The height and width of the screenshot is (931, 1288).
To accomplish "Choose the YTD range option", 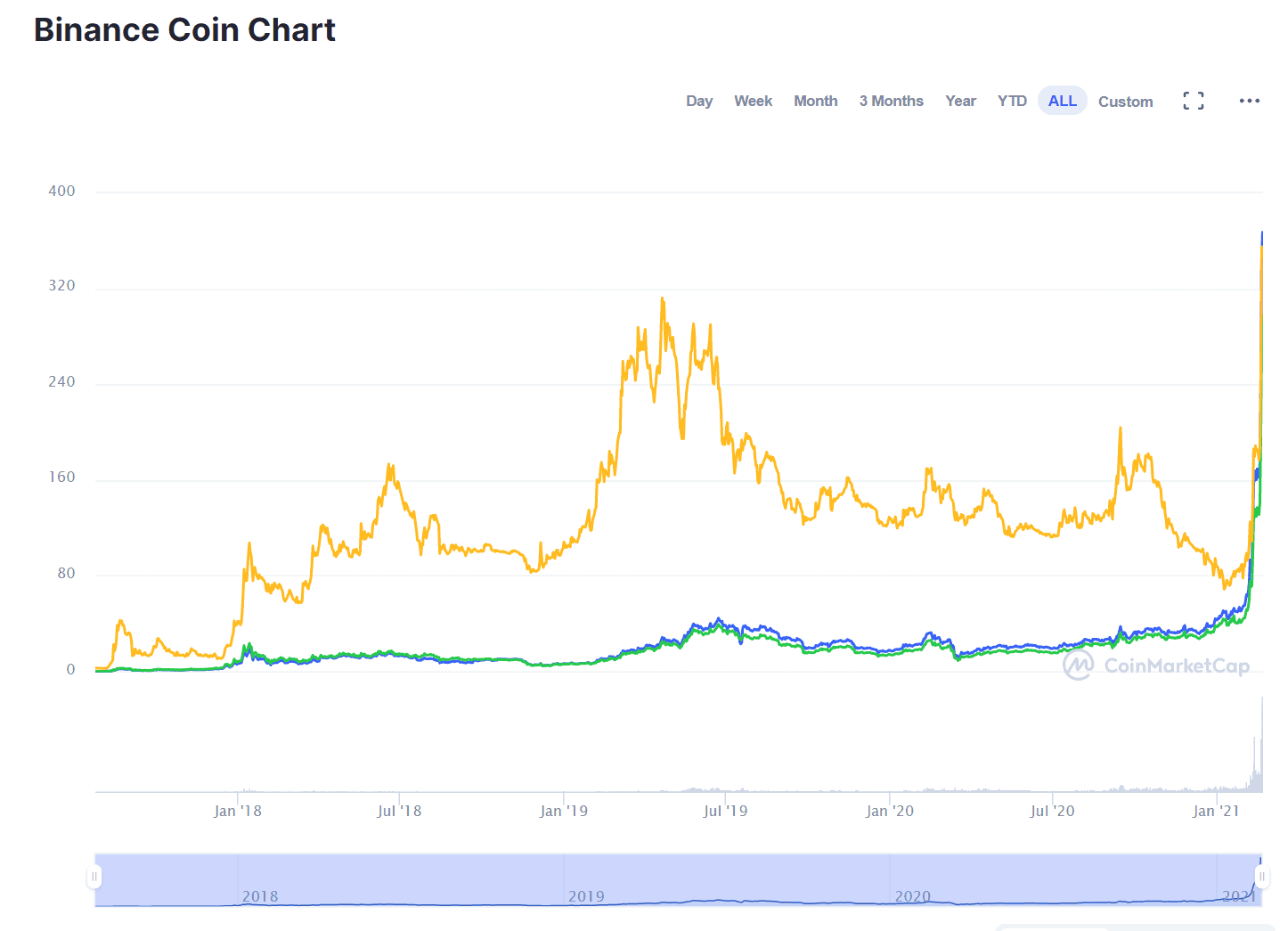I will (x=1012, y=101).
